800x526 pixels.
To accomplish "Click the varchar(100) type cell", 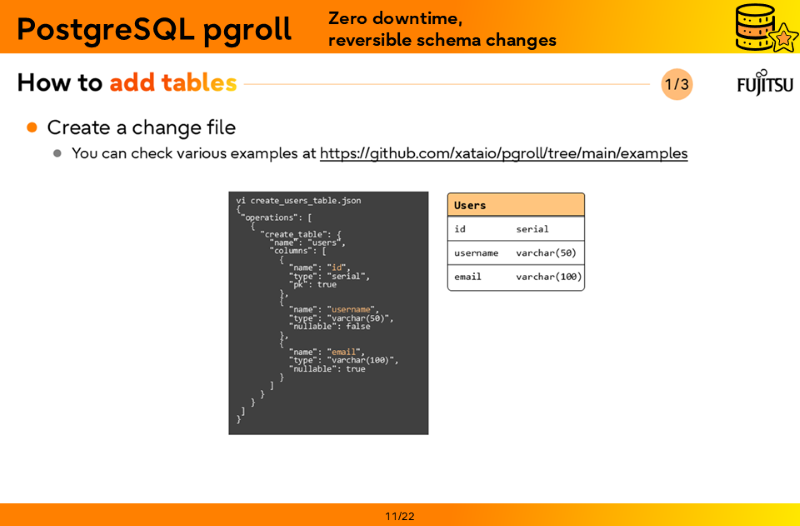I will click(x=548, y=277).
